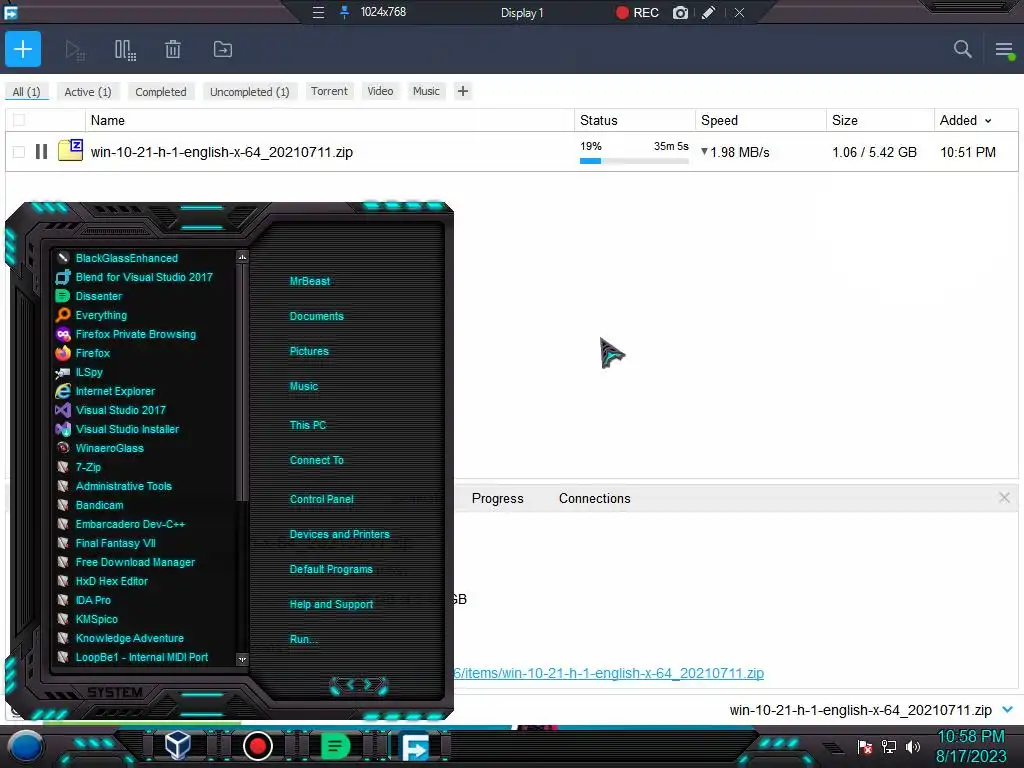The height and width of the screenshot is (768, 1024).
Task: Switch to the Active (1) filter tab
Action: pos(88,91)
